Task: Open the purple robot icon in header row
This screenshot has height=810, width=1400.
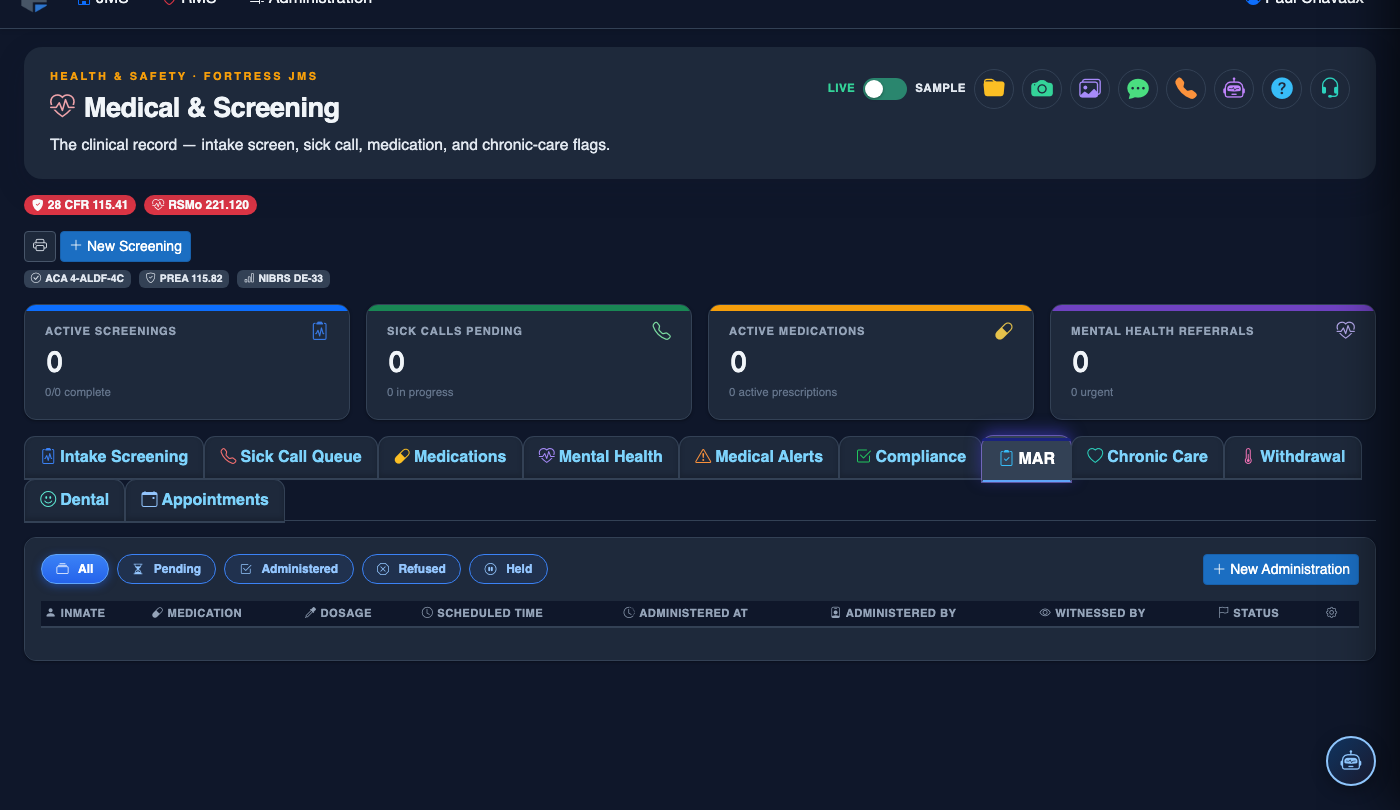Action: click(x=1234, y=88)
